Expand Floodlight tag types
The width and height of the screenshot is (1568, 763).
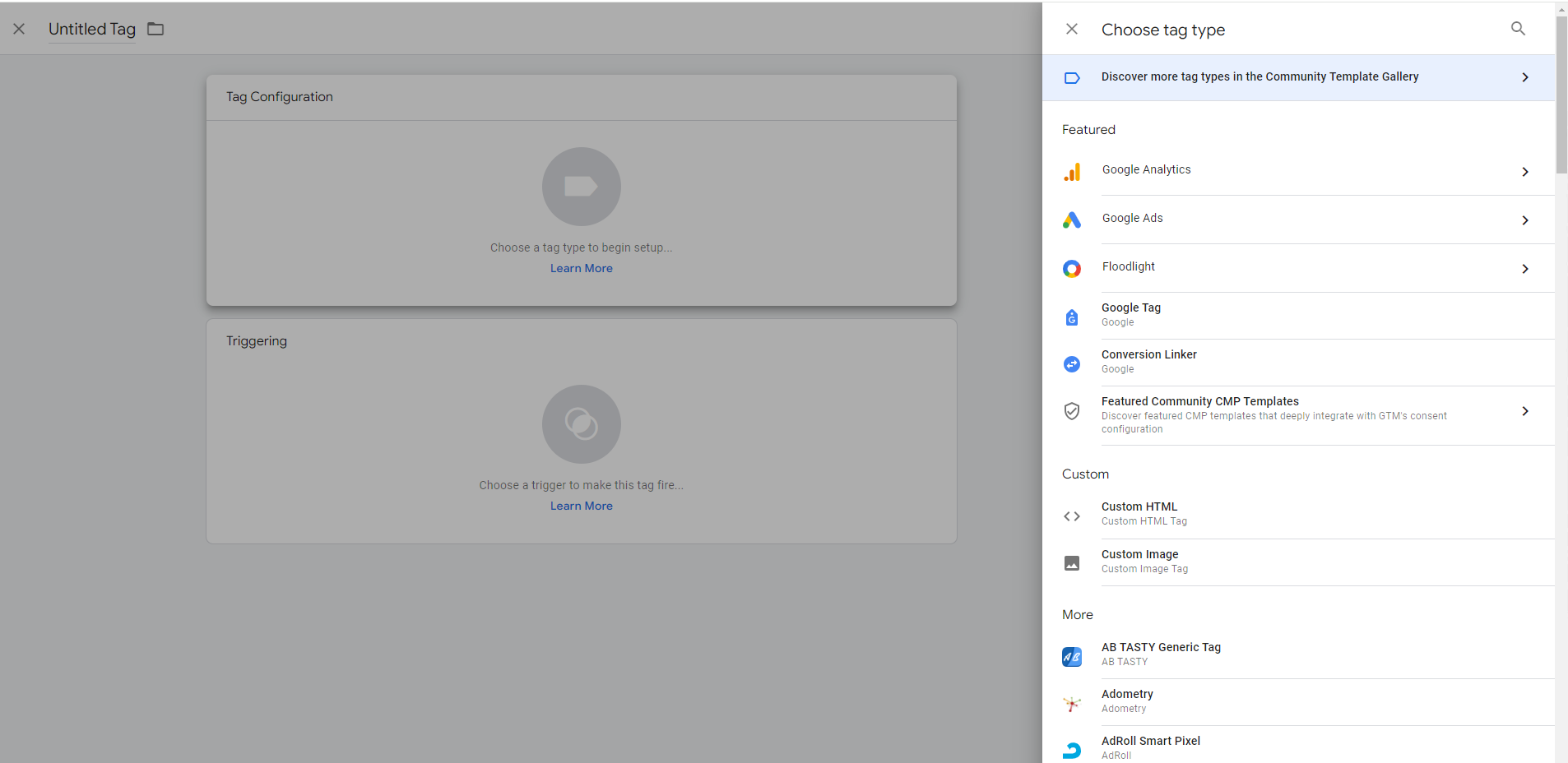click(1525, 269)
